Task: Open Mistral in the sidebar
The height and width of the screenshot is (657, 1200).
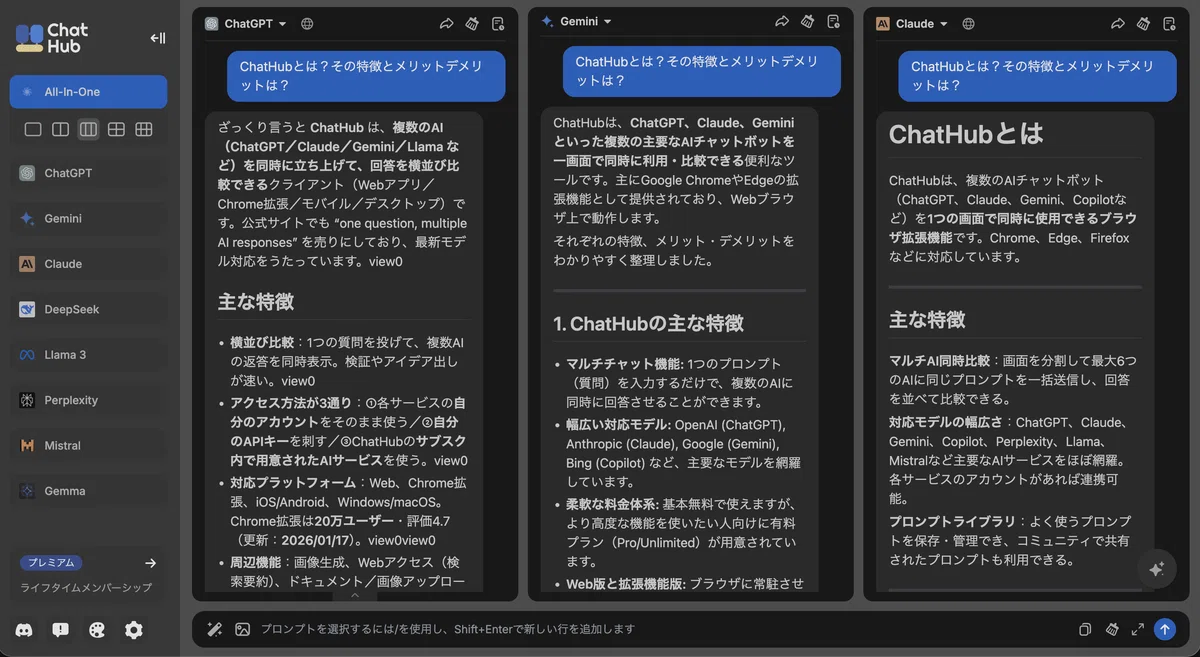Action: 88,446
